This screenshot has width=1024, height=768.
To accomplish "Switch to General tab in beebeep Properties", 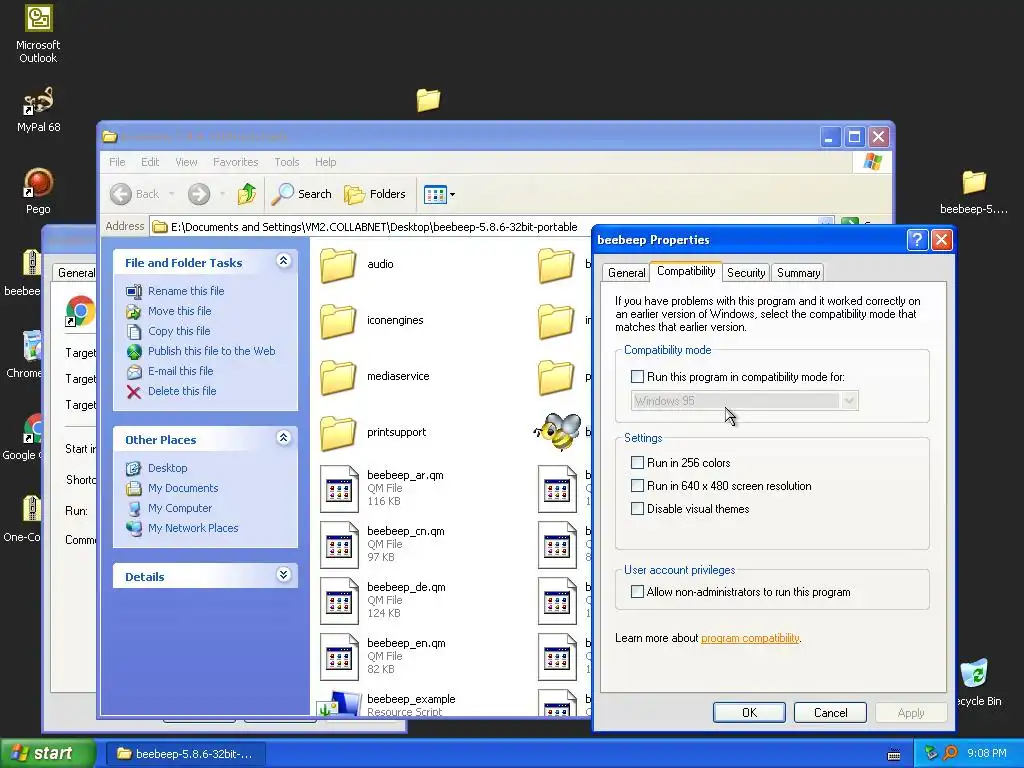I will click(x=626, y=273).
